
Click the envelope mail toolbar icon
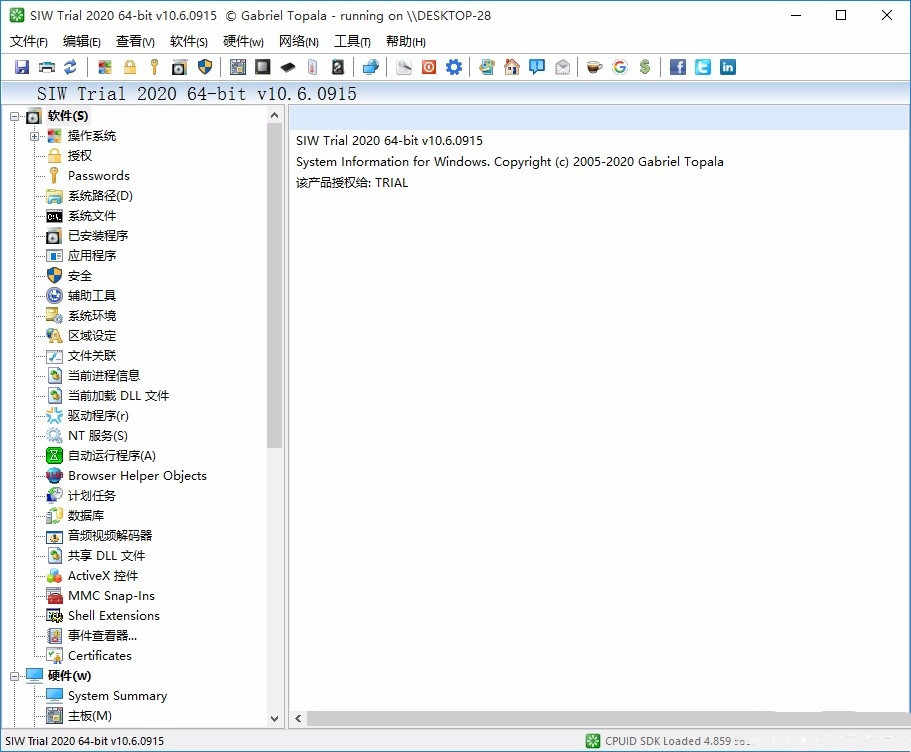pyautogui.click(x=562, y=67)
